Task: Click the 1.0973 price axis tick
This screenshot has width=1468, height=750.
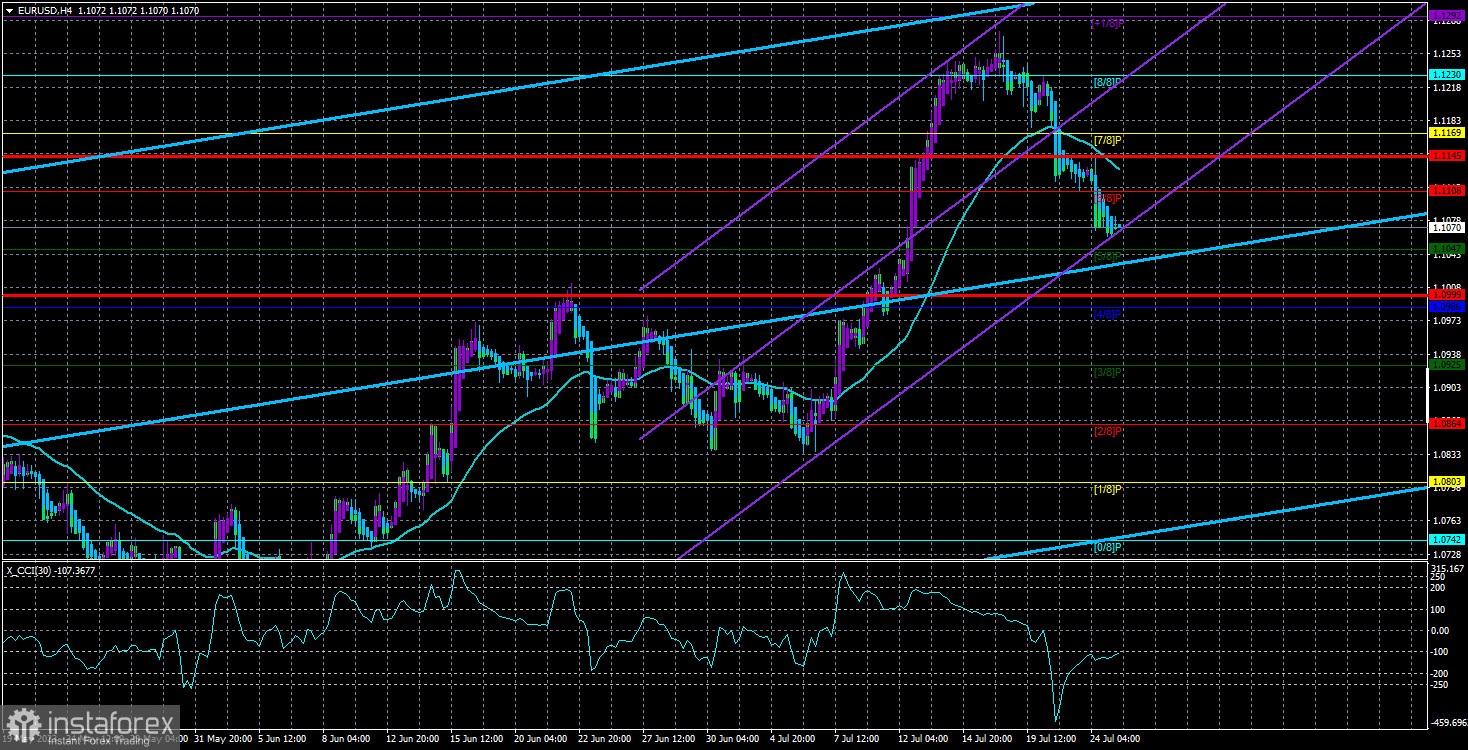Action: [x=1447, y=321]
